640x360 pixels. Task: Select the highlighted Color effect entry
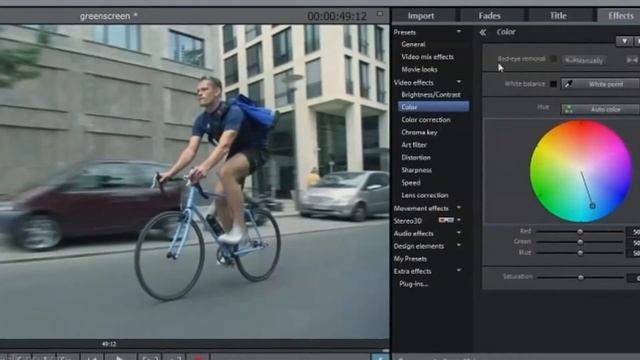point(433,107)
